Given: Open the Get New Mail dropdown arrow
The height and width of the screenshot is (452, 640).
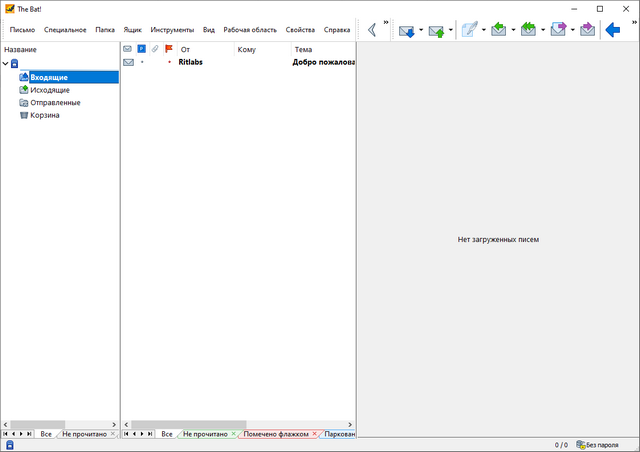Looking at the screenshot, I should (421, 30).
